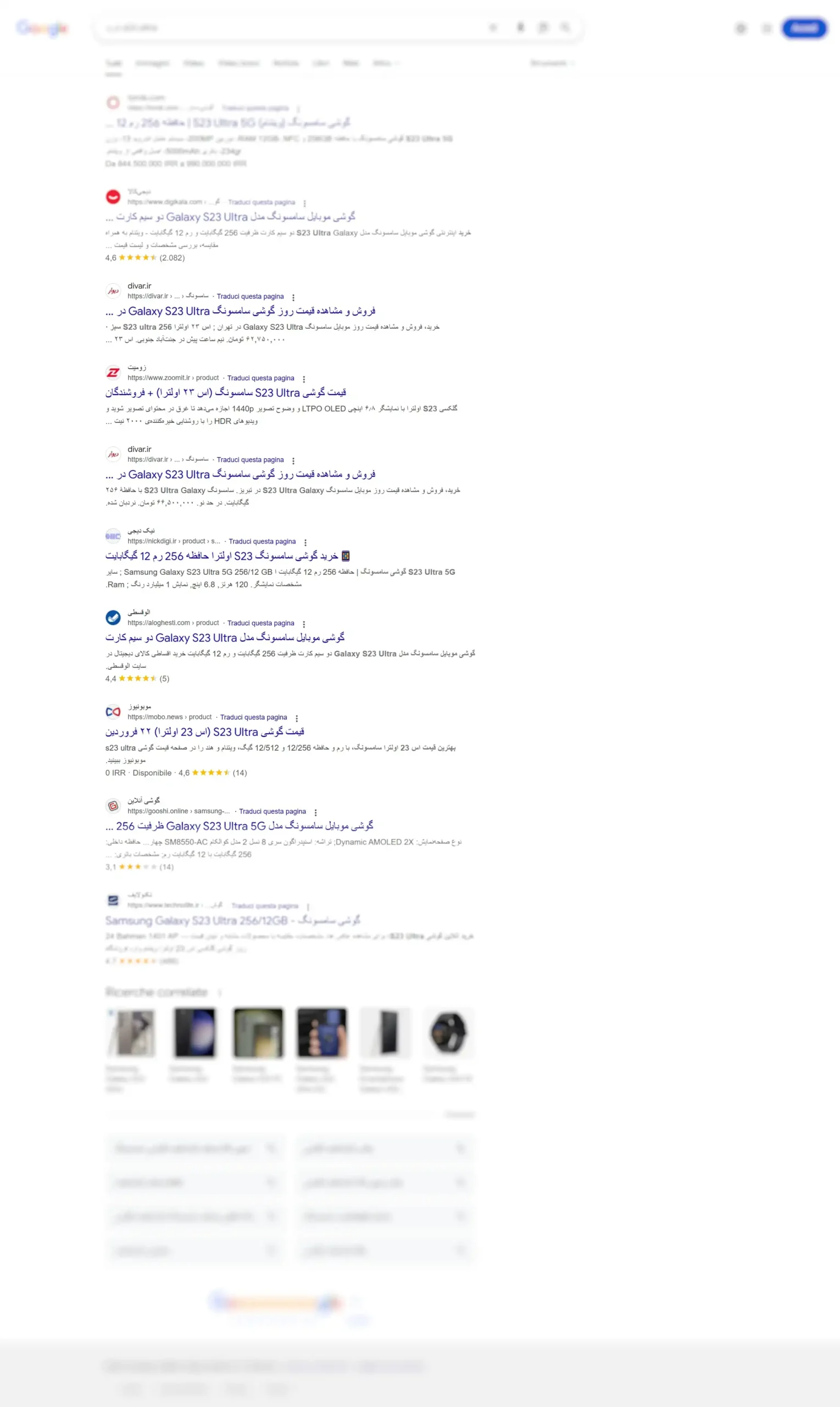Viewport: 840px width, 1407px height.
Task: Click Traduci questa pagina for aloghesti.com
Action: [260, 623]
